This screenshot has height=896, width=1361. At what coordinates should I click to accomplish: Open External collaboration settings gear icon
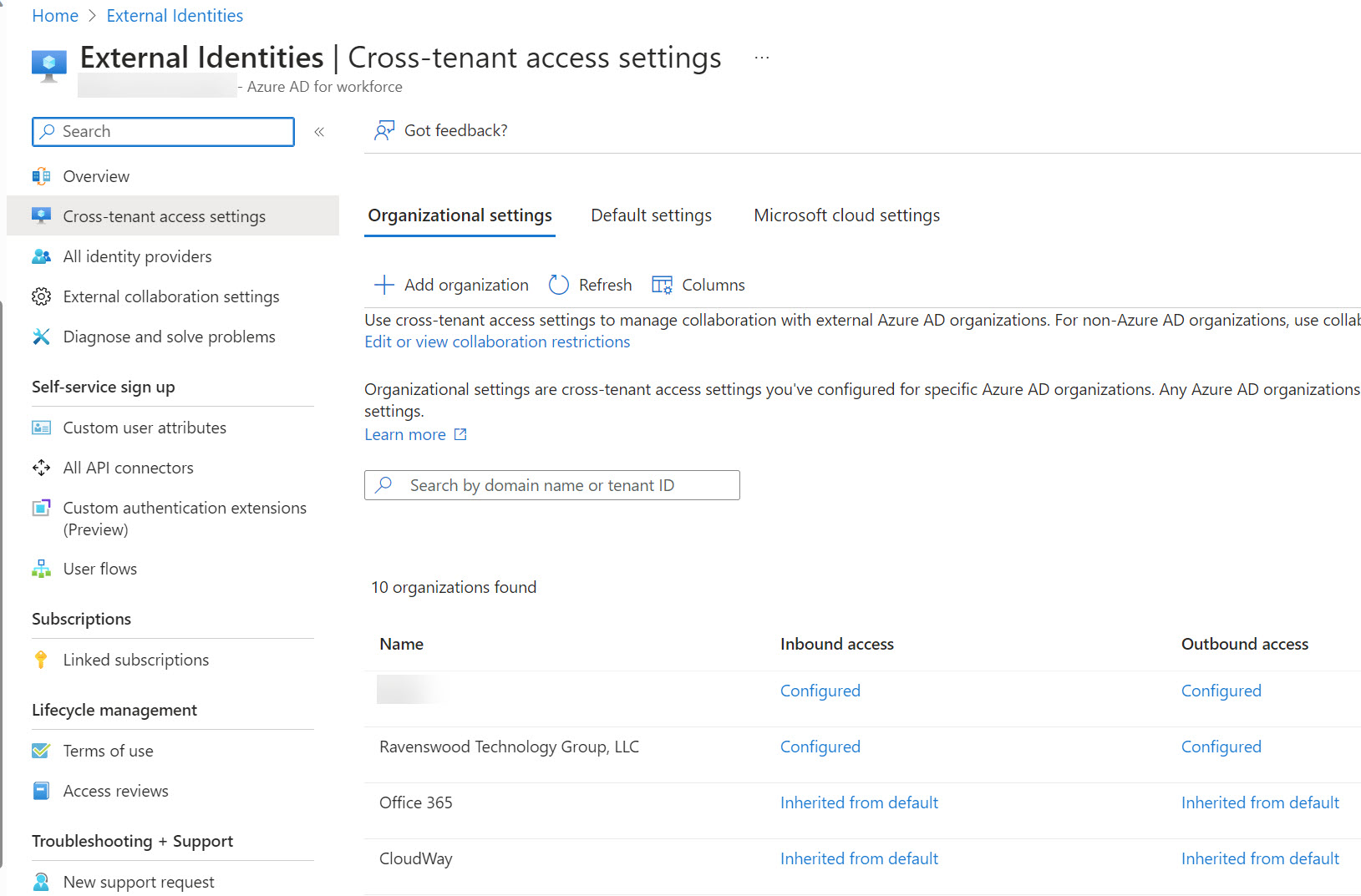(41, 296)
